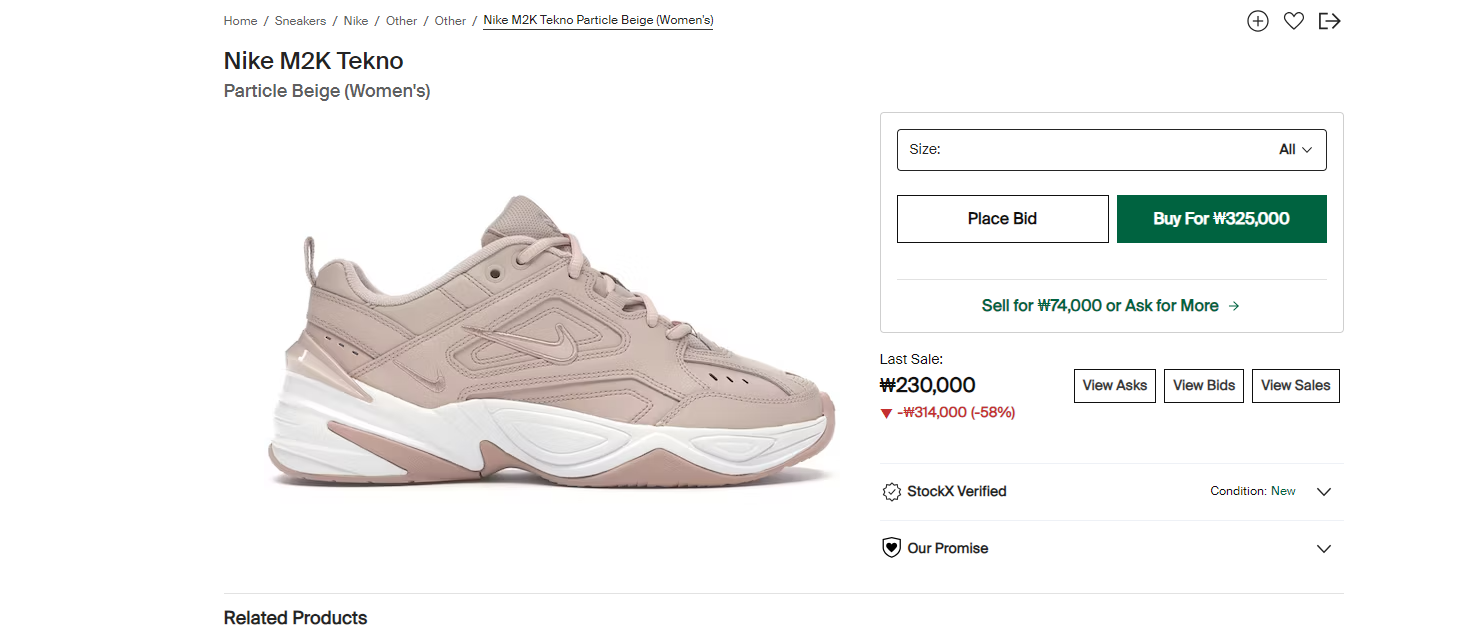Click the arrow after Ask for More

coord(1234,306)
